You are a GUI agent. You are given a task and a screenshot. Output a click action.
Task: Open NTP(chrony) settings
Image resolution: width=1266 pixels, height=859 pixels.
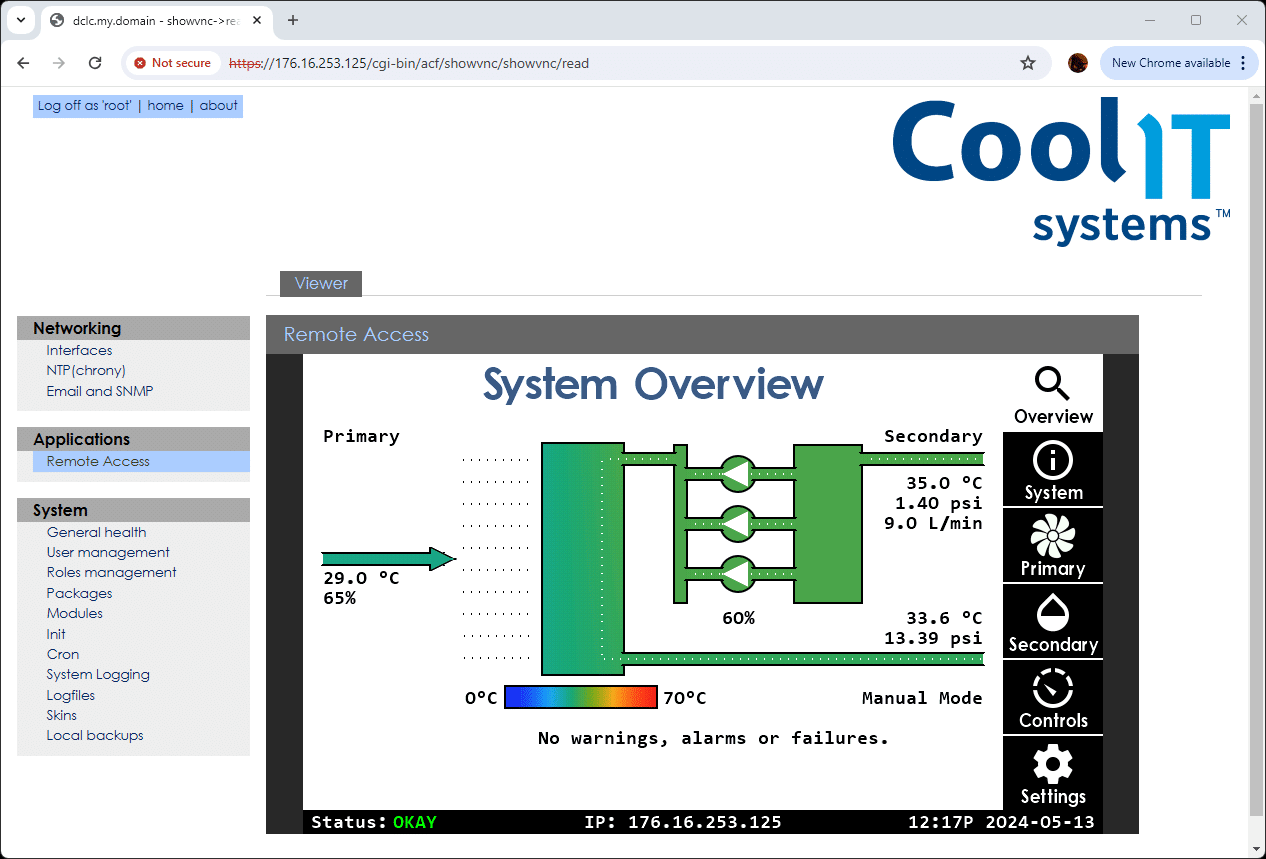(x=86, y=370)
